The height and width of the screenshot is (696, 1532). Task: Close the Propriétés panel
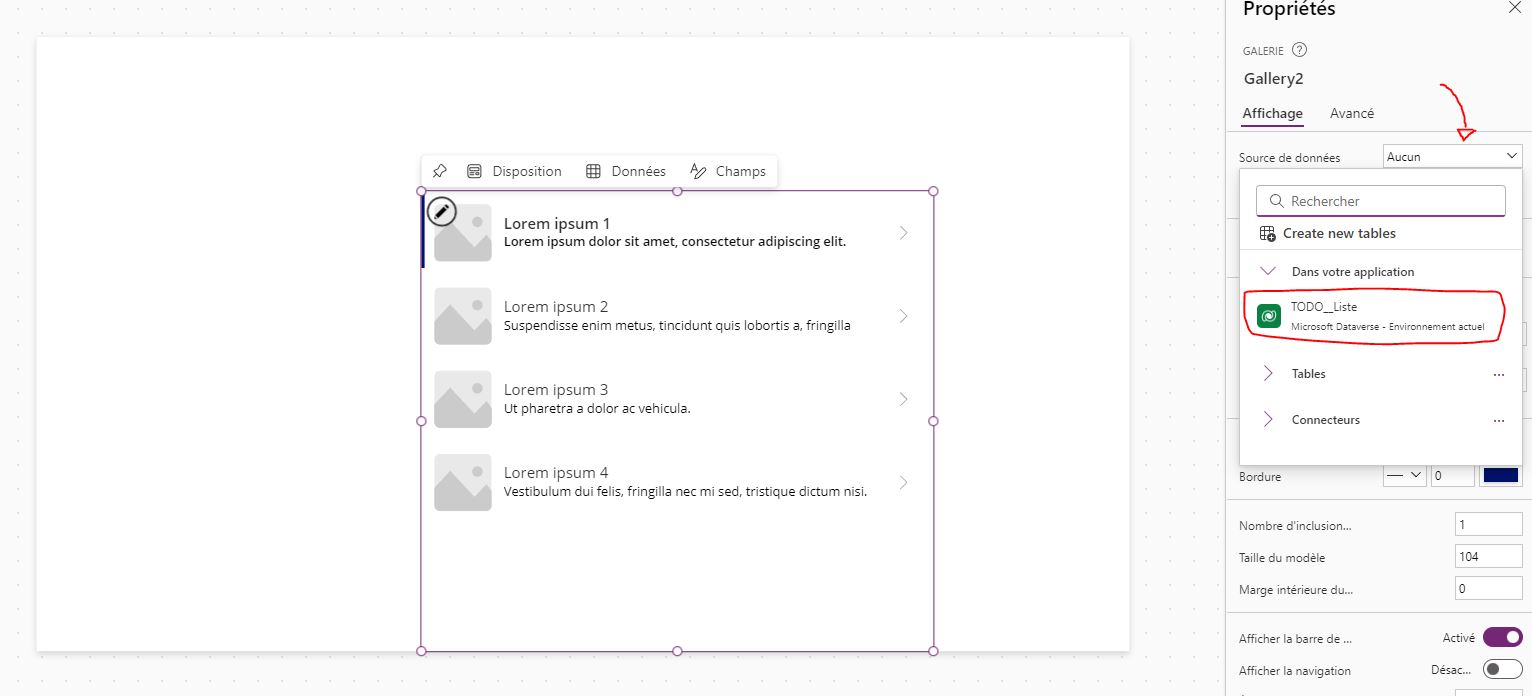point(1514,8)
